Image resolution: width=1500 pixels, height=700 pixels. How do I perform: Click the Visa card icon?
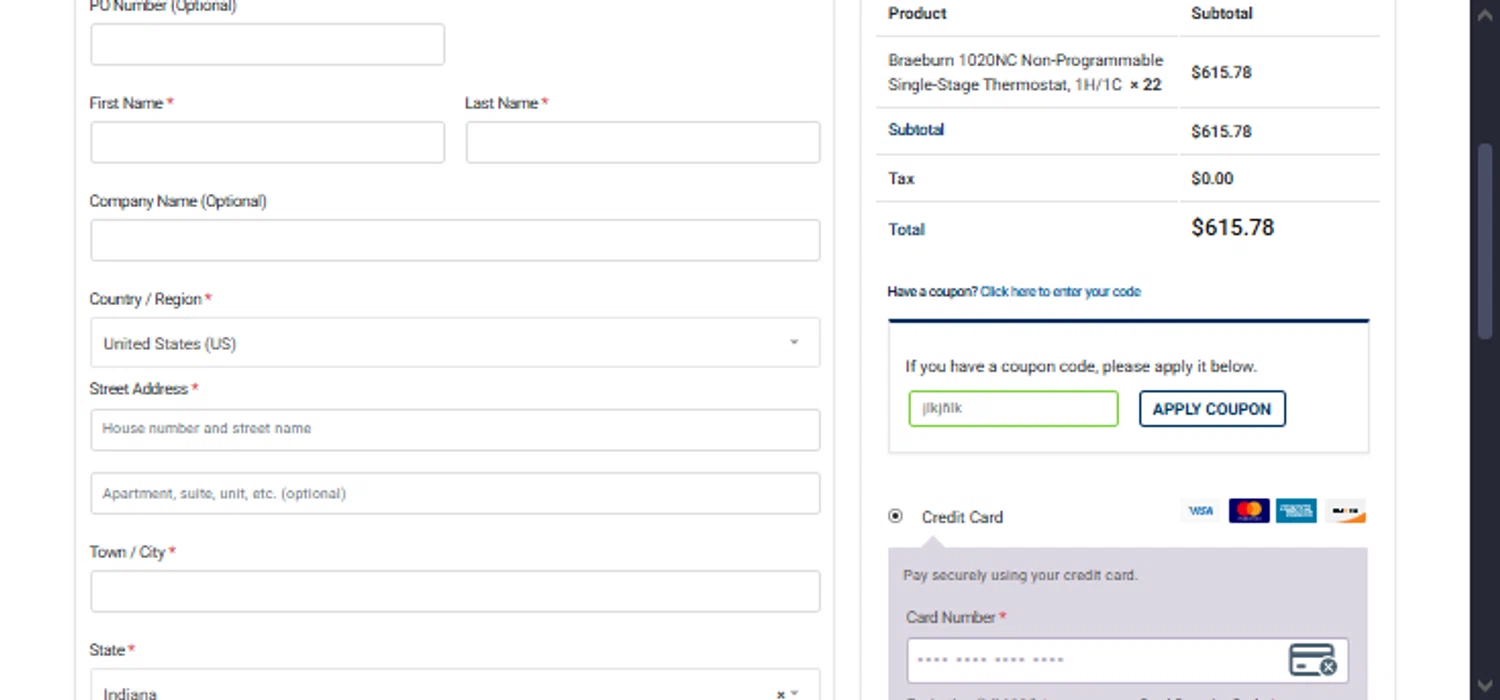(1200, 511)
